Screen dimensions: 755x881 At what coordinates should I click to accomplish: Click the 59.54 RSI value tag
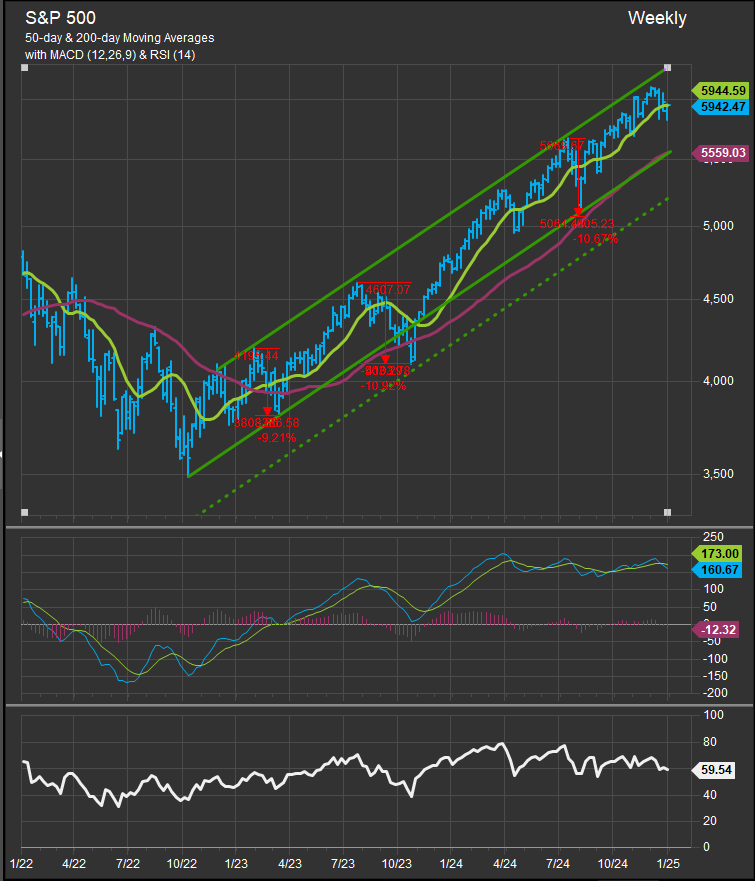pos(713,770)
